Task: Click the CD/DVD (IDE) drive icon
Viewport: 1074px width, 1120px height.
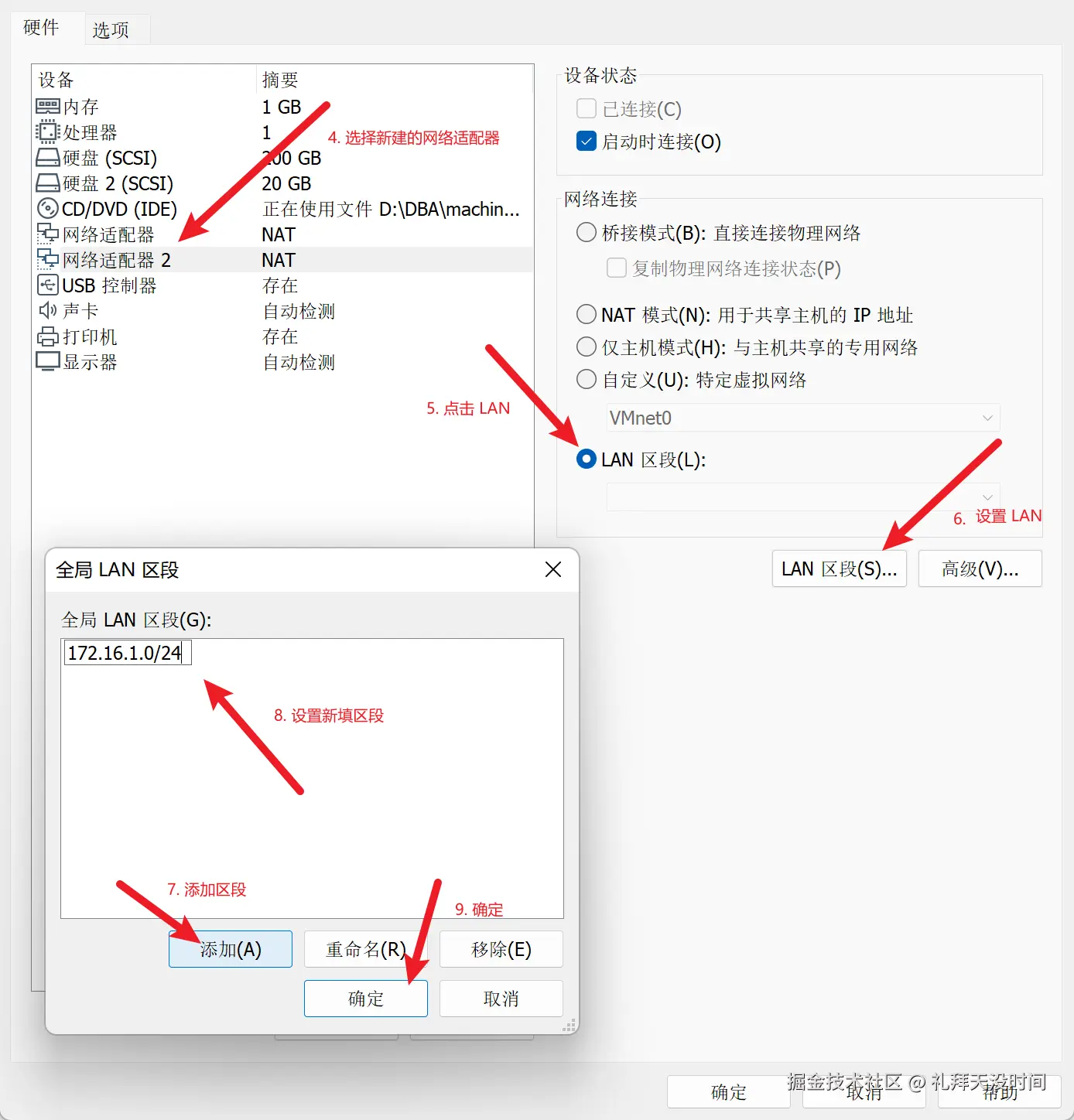Action: coord(48,209)
